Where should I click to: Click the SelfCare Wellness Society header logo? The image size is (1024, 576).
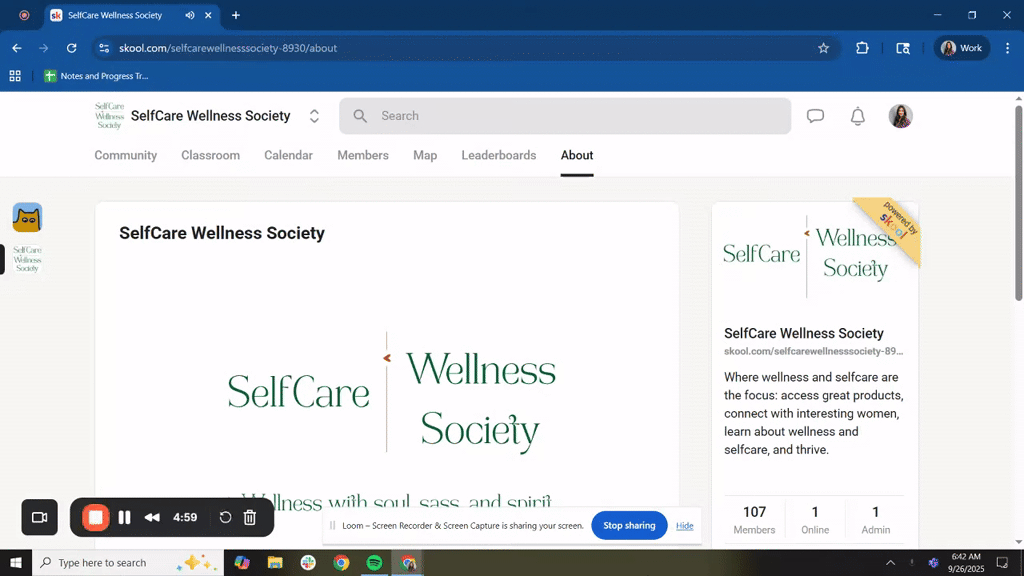[109, 116]
